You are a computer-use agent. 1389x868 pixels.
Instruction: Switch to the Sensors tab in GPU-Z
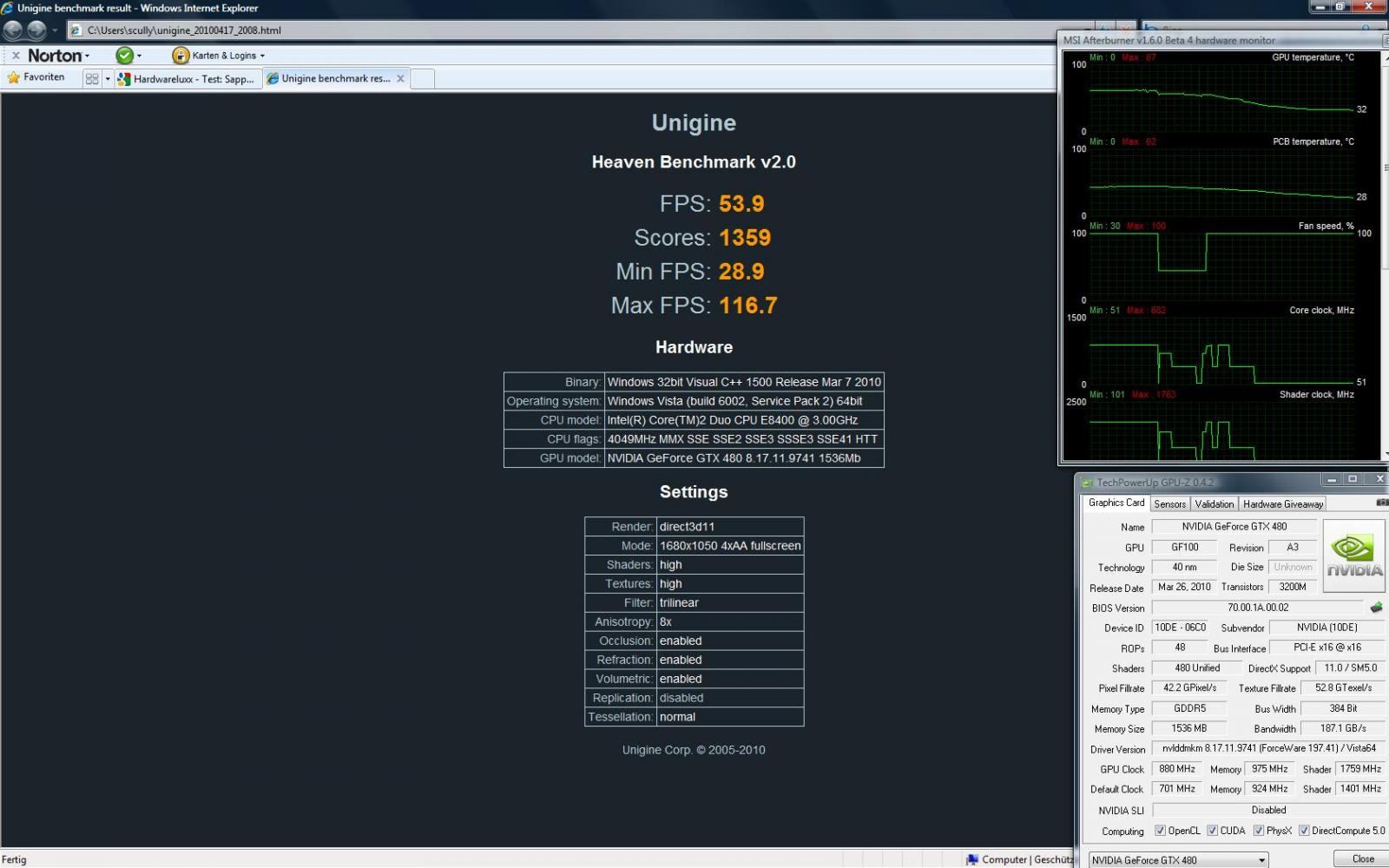(1169, 504)
